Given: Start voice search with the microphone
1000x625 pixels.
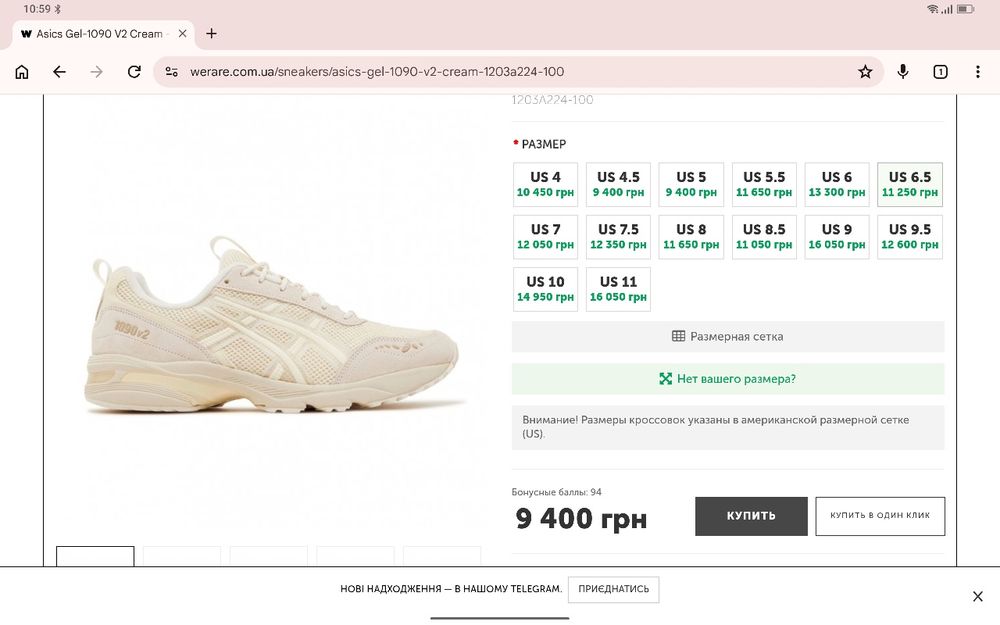Looking at the screenshot, I should tap(902, 71).
